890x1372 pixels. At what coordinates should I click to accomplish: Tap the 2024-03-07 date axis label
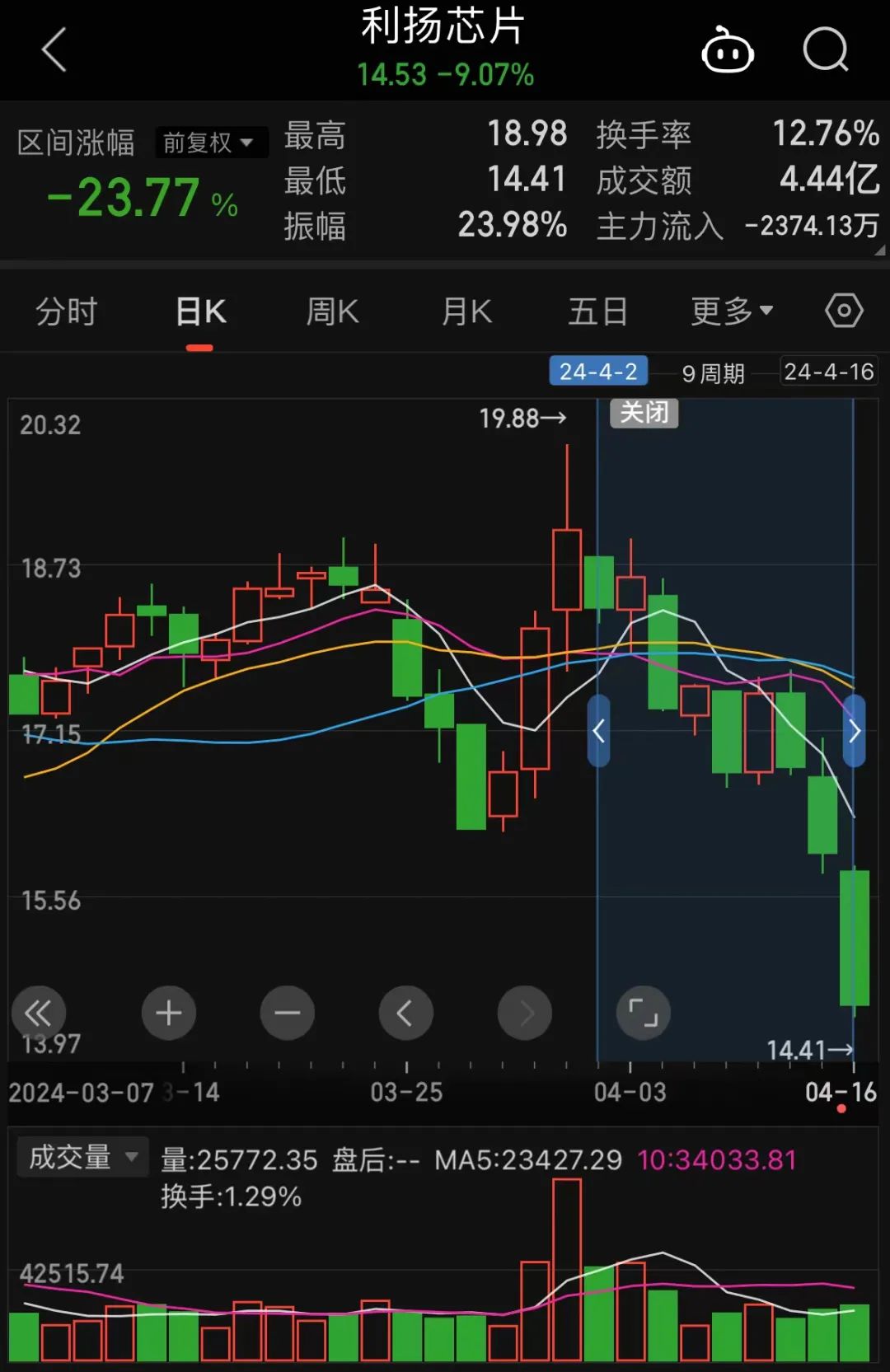[x=81, y=1093]
